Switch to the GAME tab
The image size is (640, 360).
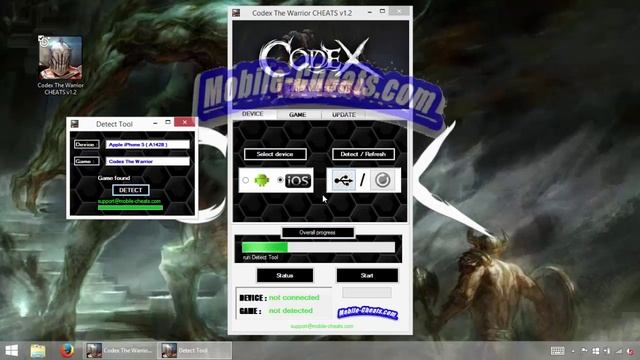(x=298, y=115)
